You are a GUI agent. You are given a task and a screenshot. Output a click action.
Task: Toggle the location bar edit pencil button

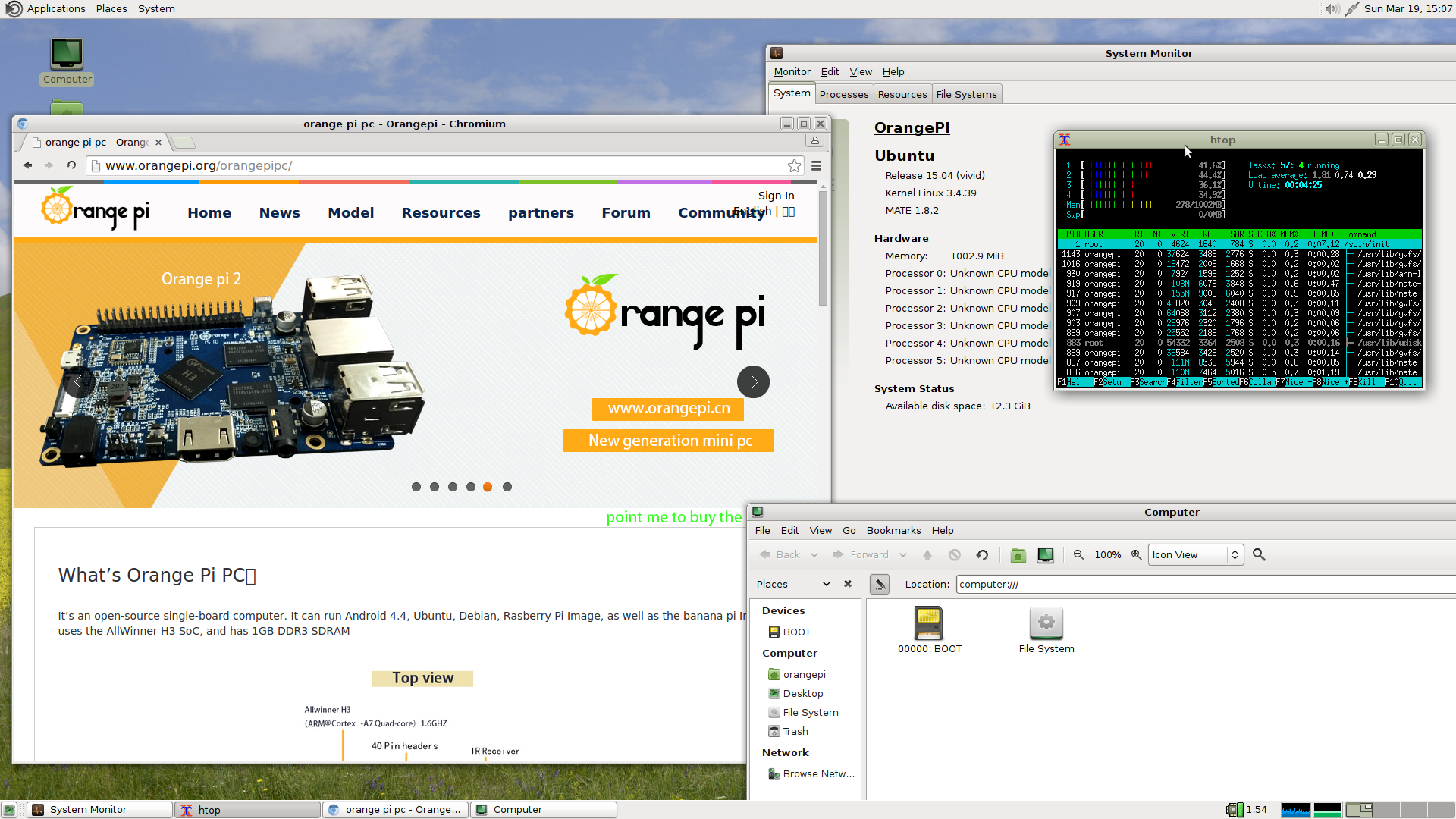(x=880, y=584)
